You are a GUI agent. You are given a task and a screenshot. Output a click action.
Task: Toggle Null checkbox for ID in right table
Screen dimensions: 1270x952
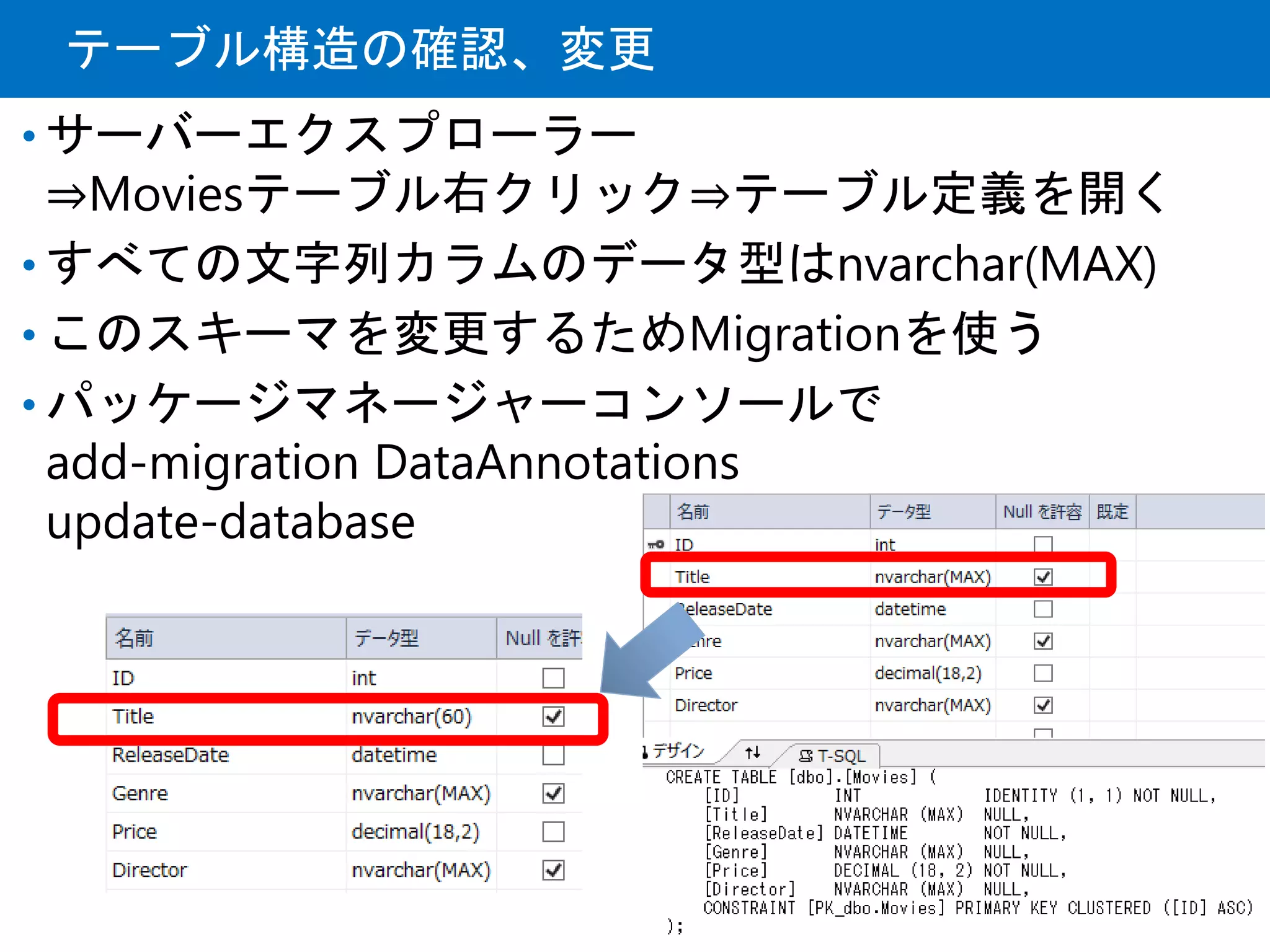click(1043, 545)
